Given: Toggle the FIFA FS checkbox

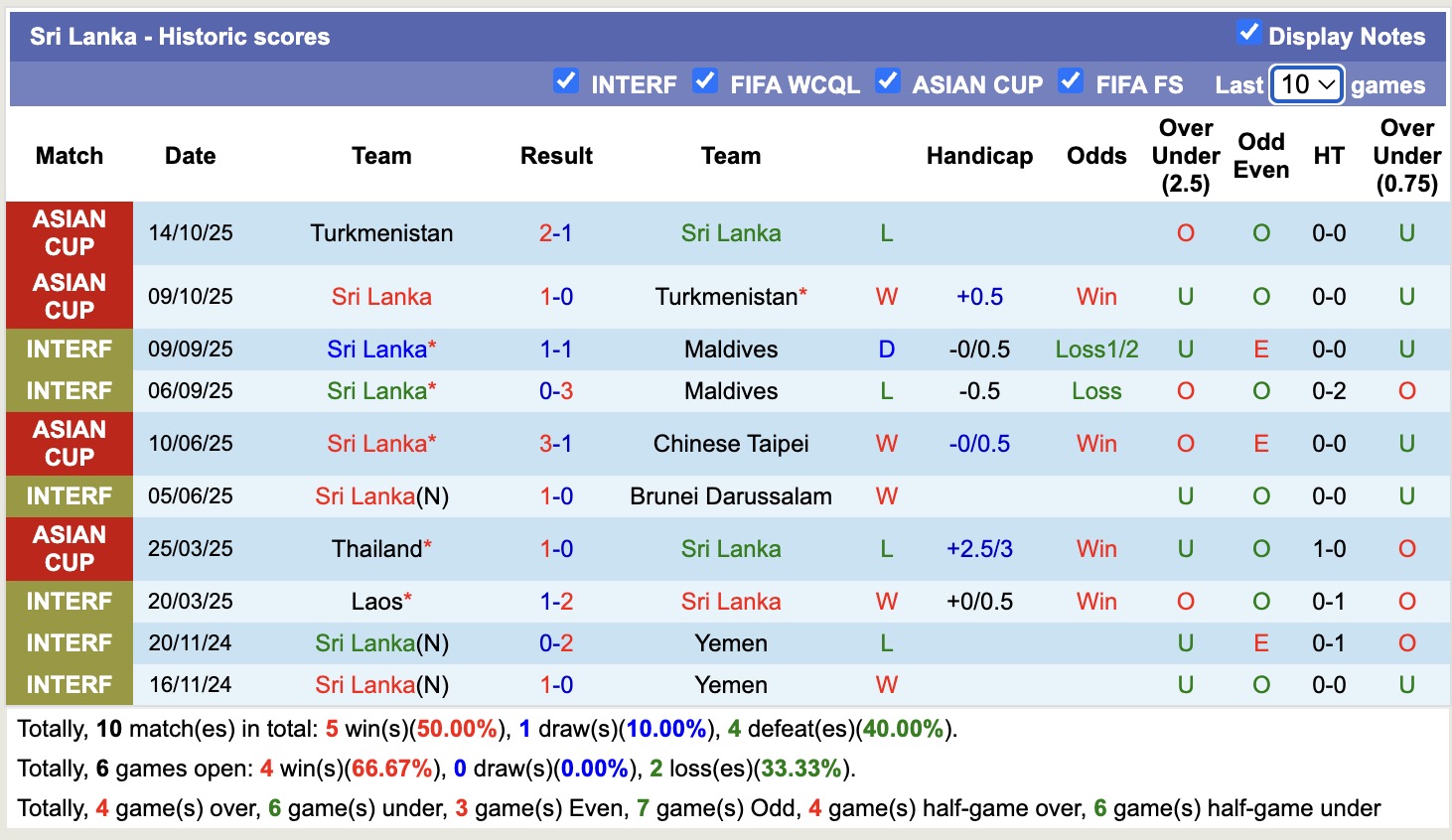Looking at the screenshot, I should (1071, 83).
